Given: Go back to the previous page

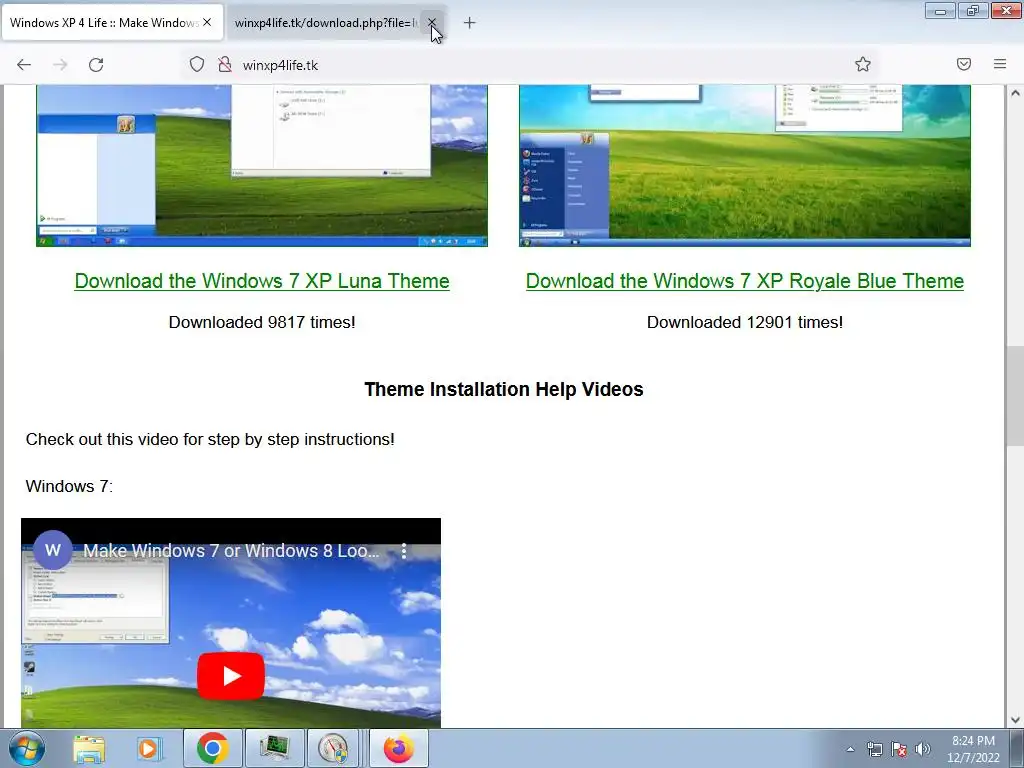Looking at the screenshot, I should point(24,65).
